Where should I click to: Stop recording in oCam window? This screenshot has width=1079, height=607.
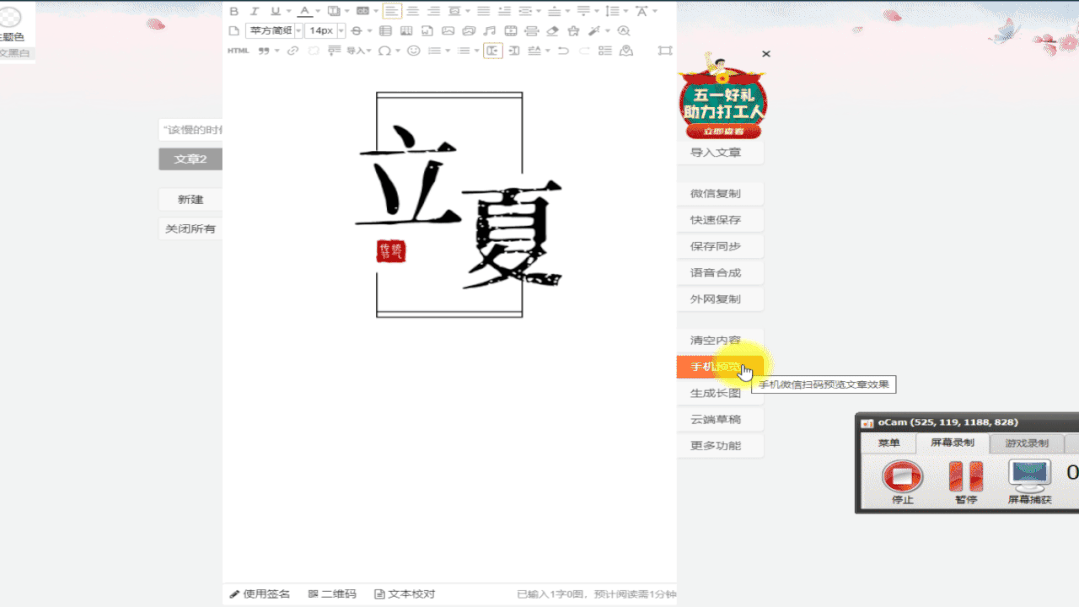pyautogui.click(x=902, y=482)
